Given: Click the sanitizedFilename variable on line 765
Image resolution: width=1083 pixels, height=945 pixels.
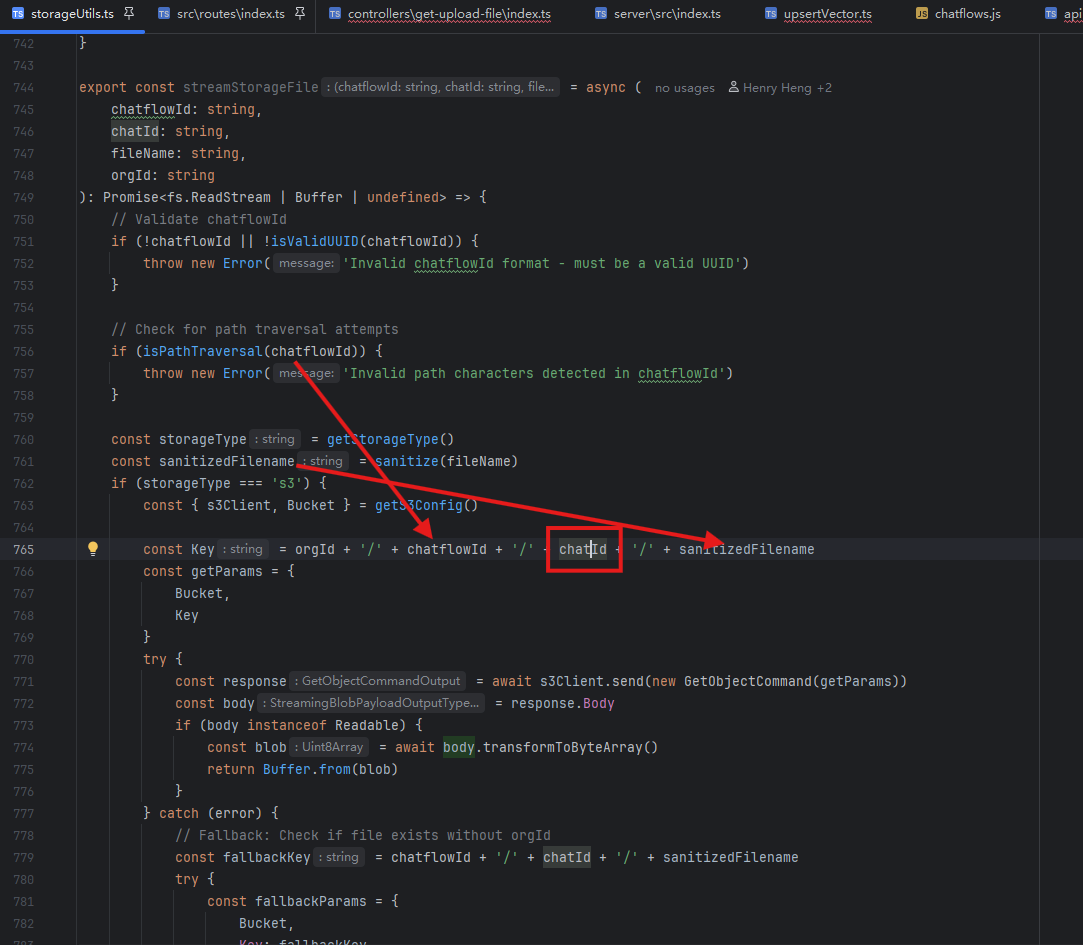Looking at the screenshot, I should [746, 549].
